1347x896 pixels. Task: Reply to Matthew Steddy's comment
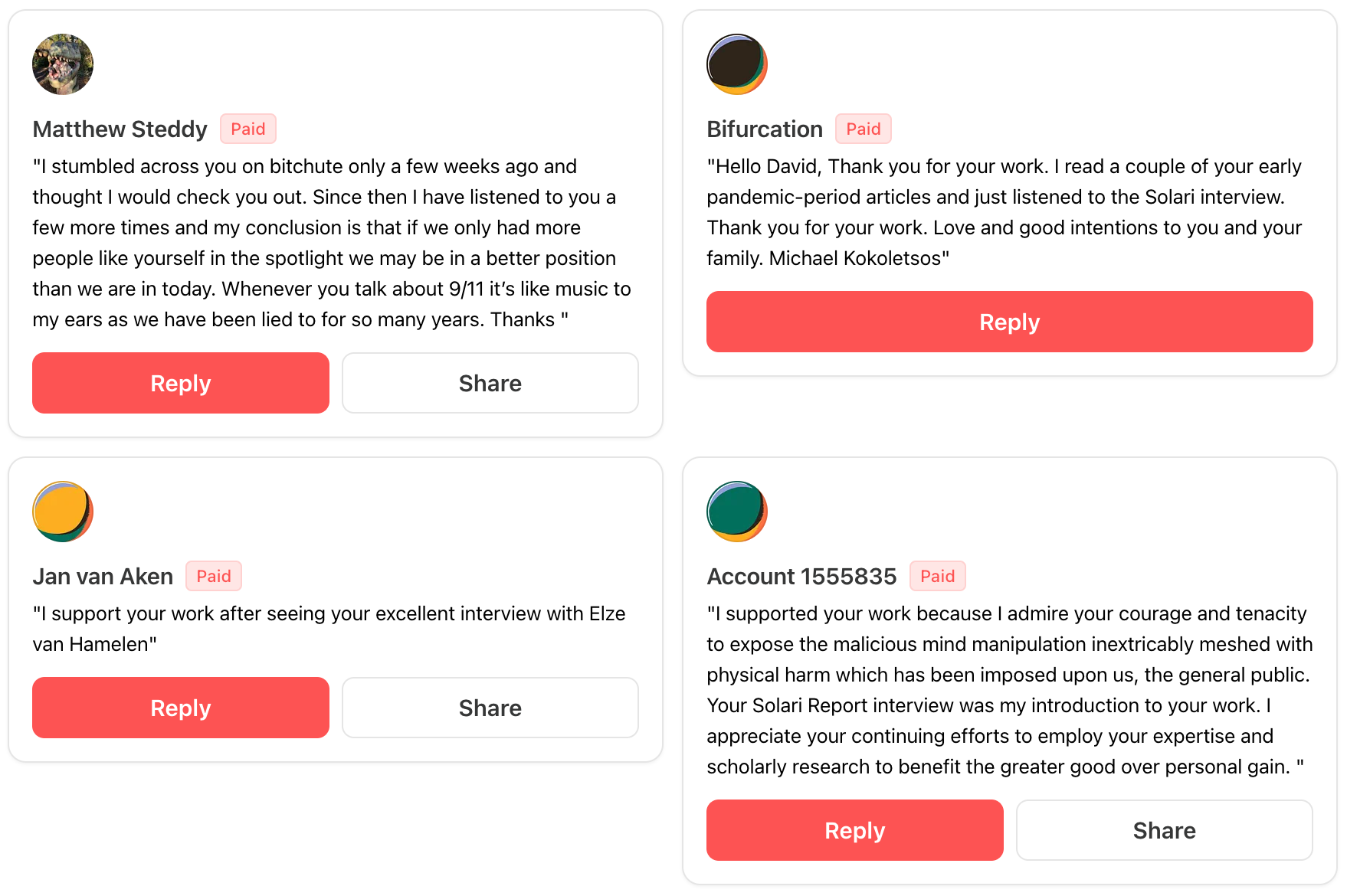click(x=181, y=383)
